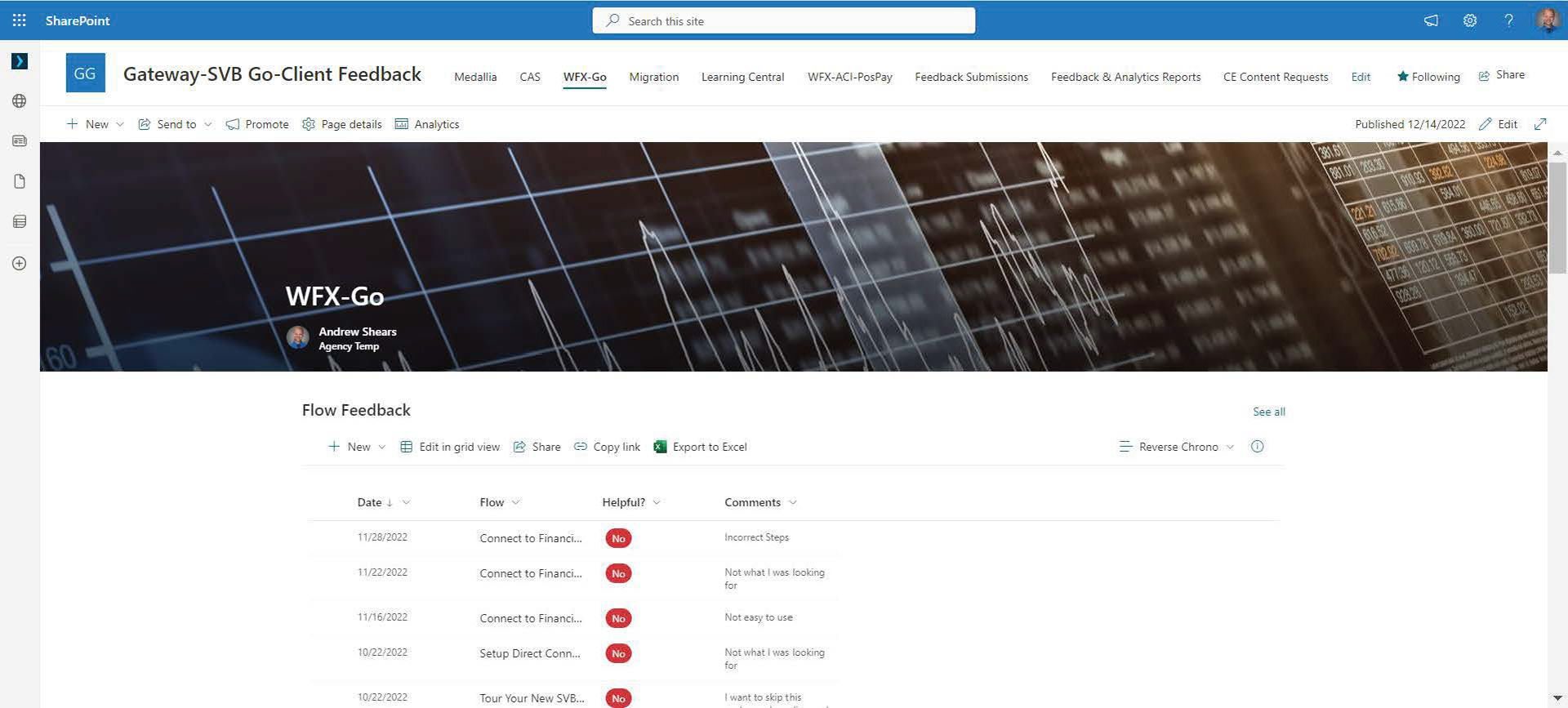This screenshot has width=1568, height=708.
Task: Open the Helpful? column header menu
Action: [x=631, y=502]
